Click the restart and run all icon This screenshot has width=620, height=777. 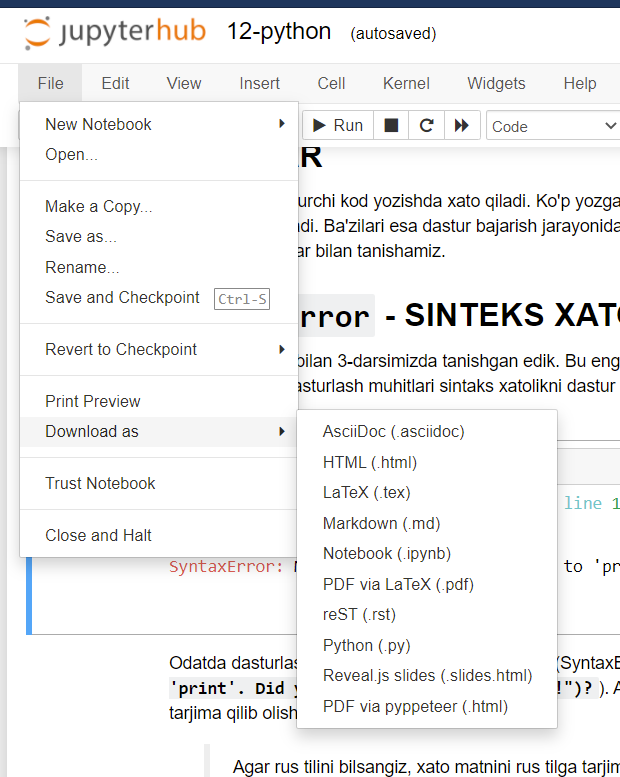(x=461, y=125)
